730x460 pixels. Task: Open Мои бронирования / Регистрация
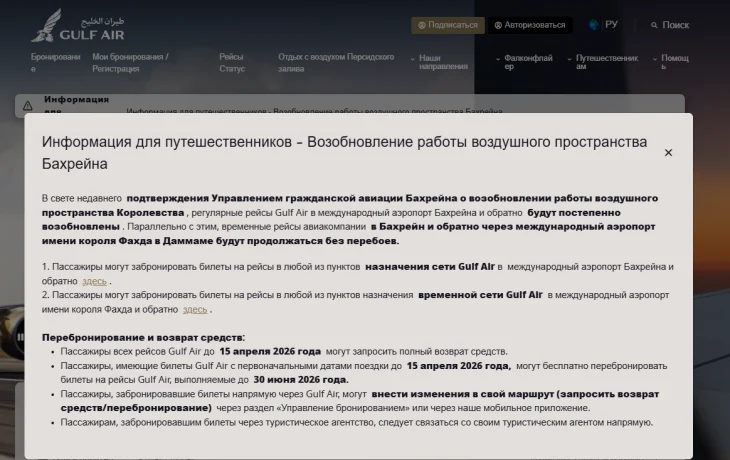point(130,63)
